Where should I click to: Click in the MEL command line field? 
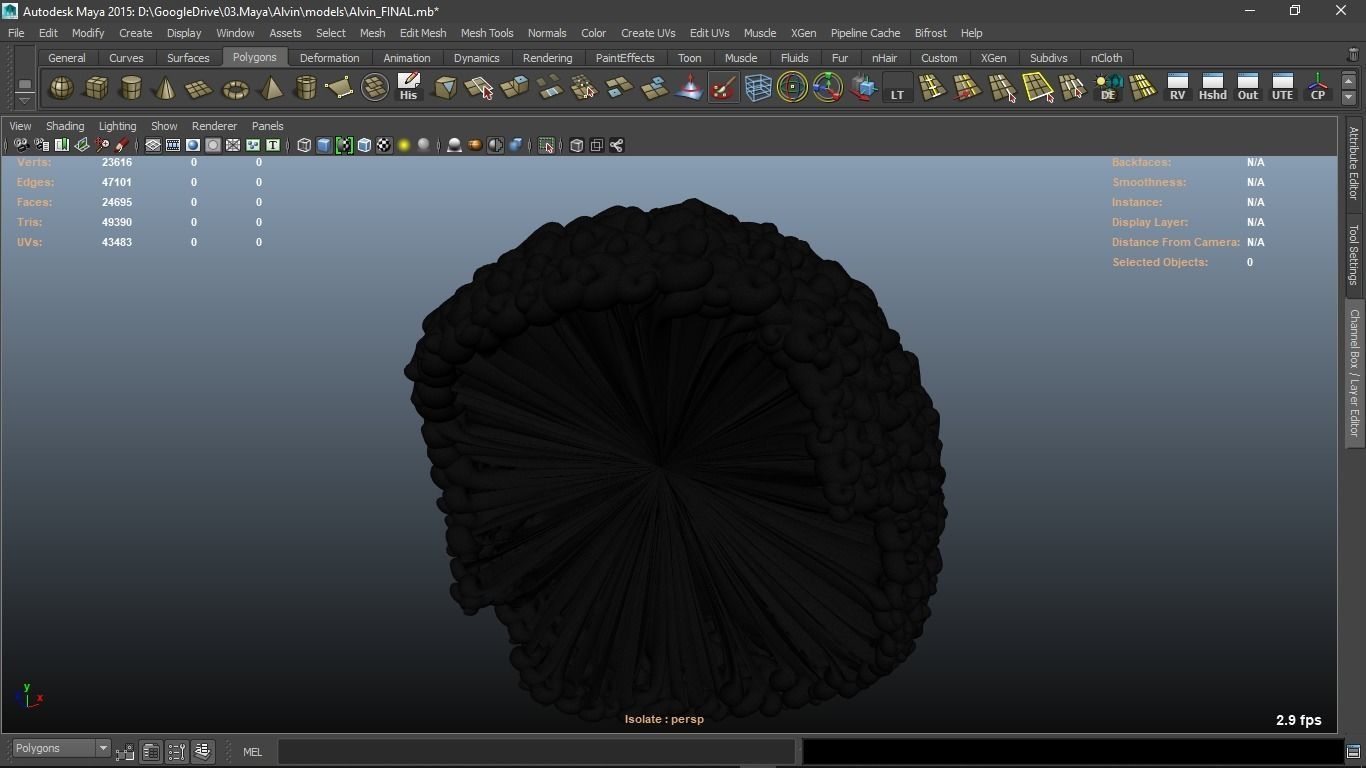click(536, 751)
